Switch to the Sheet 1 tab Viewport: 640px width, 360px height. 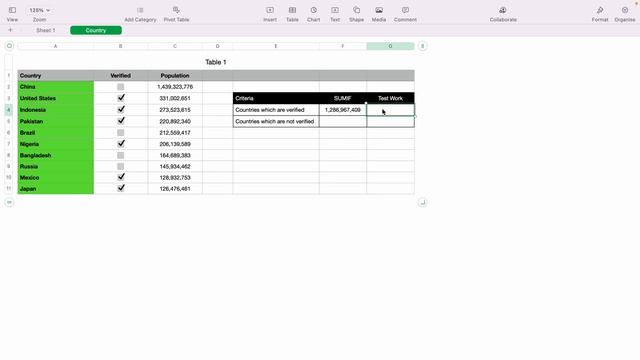tap(45, 30)
